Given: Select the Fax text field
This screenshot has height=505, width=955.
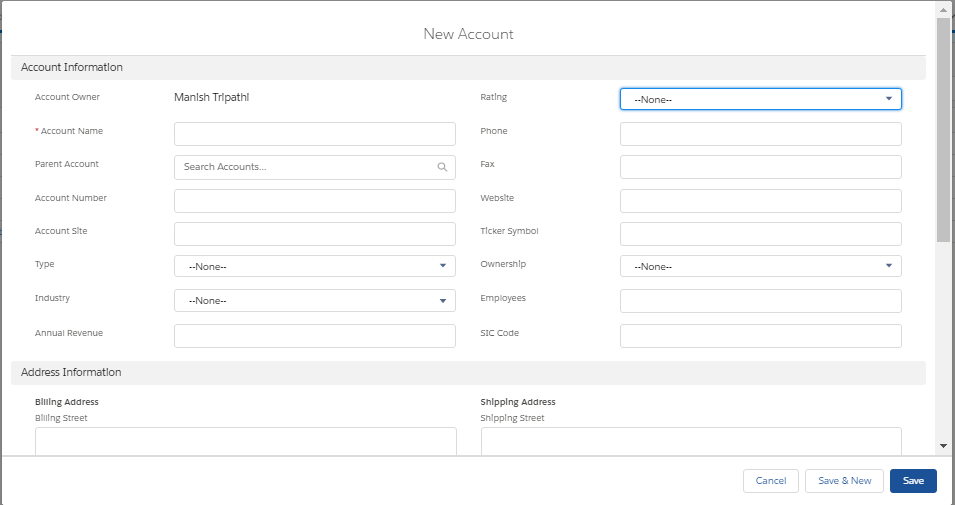Looking at the screenshot, I should (x=760, y=167).
